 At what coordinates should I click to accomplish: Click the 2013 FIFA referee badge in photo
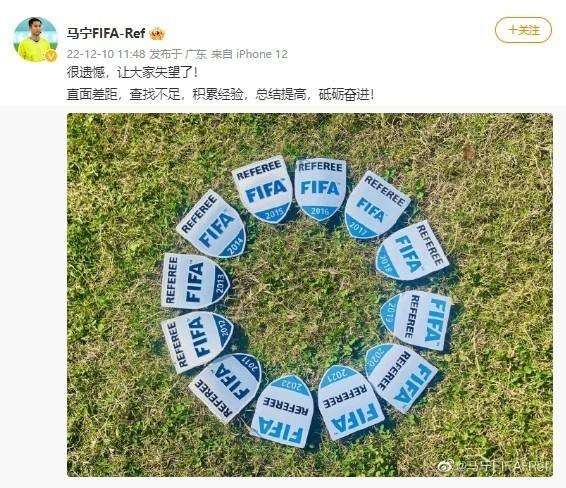click(x=195, y=282)
